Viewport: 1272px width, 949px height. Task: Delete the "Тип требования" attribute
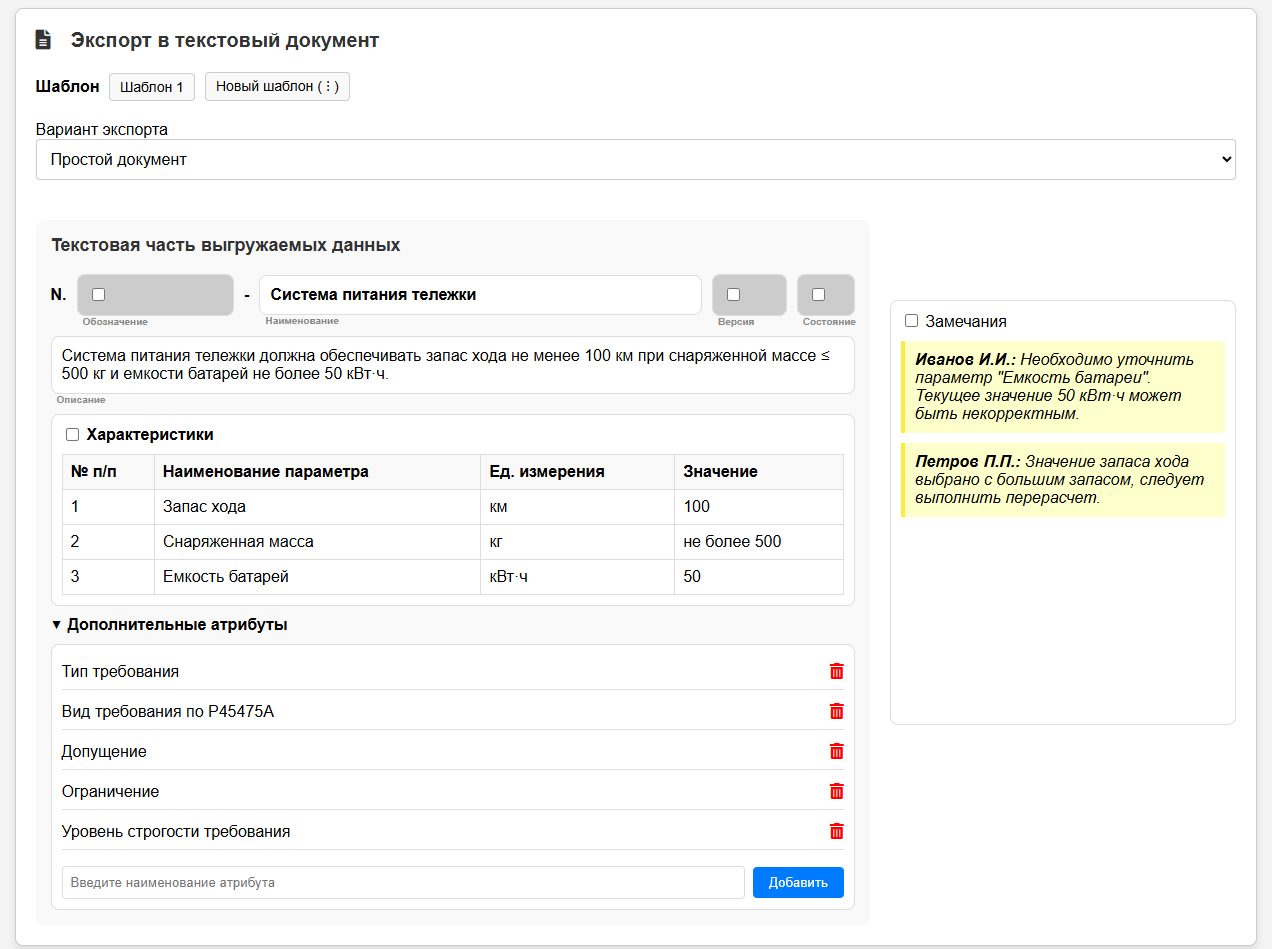[x=837, y=671]
